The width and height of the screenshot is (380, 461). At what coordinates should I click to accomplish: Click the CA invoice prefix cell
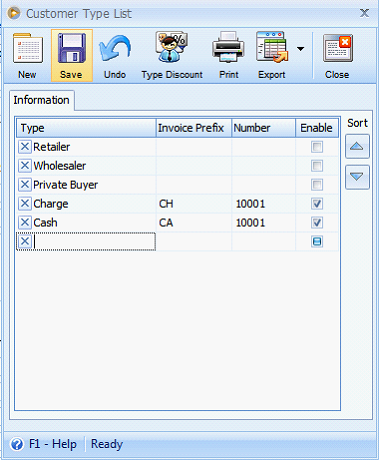[x=194, y=223]
